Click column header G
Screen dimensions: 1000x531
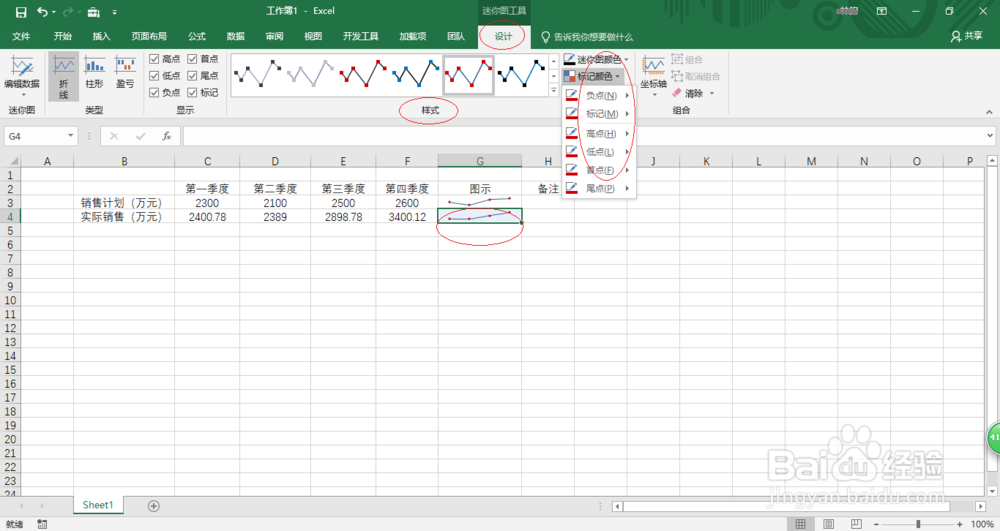click(480, 161)
